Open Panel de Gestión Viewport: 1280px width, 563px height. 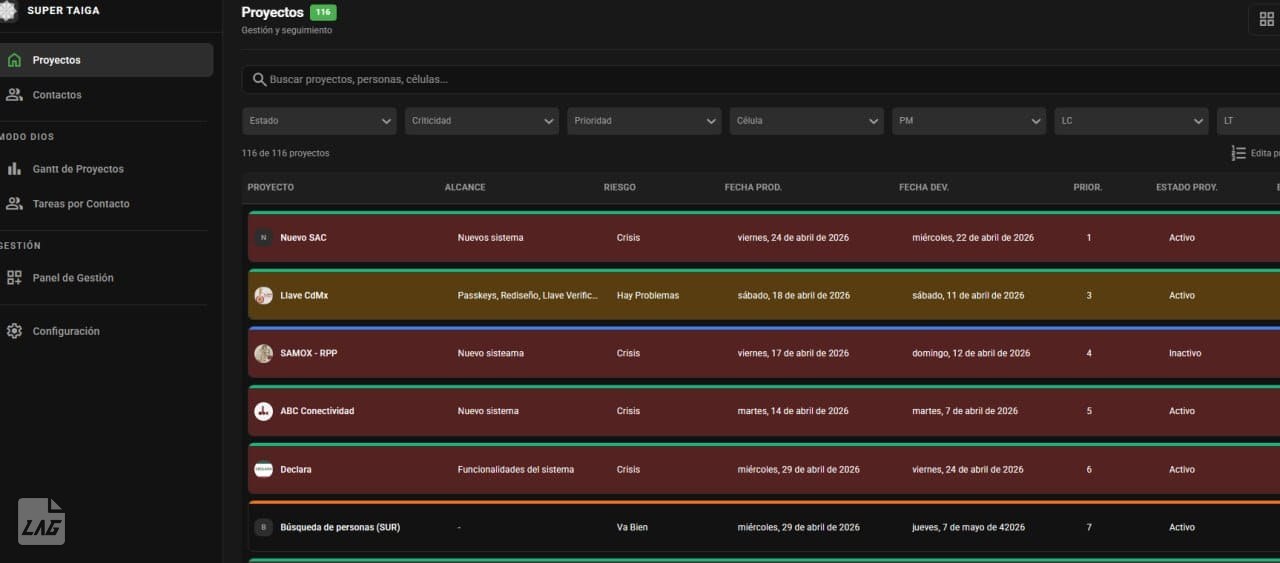(x=106, y=278)
